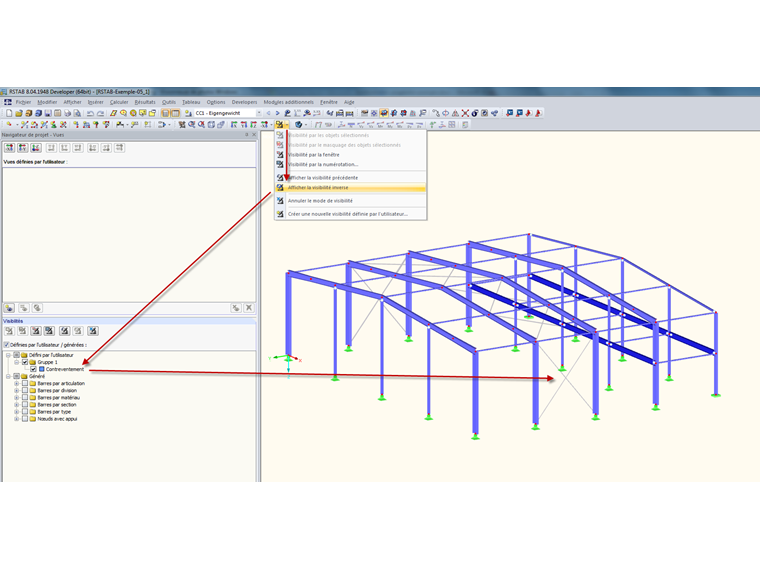This screenshot has height=570, width=760.
Task: Open the Modifier menu
Action: [47, 102]
